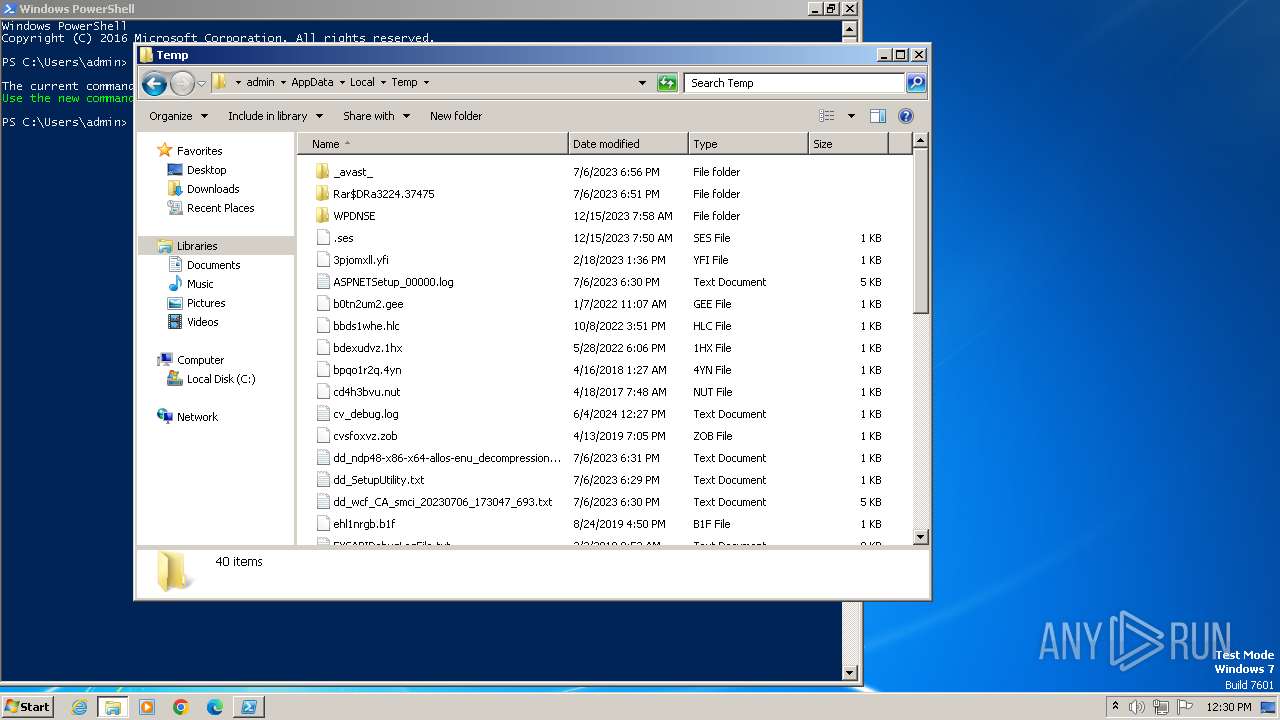Open the view options dropdown arrow

851,116
